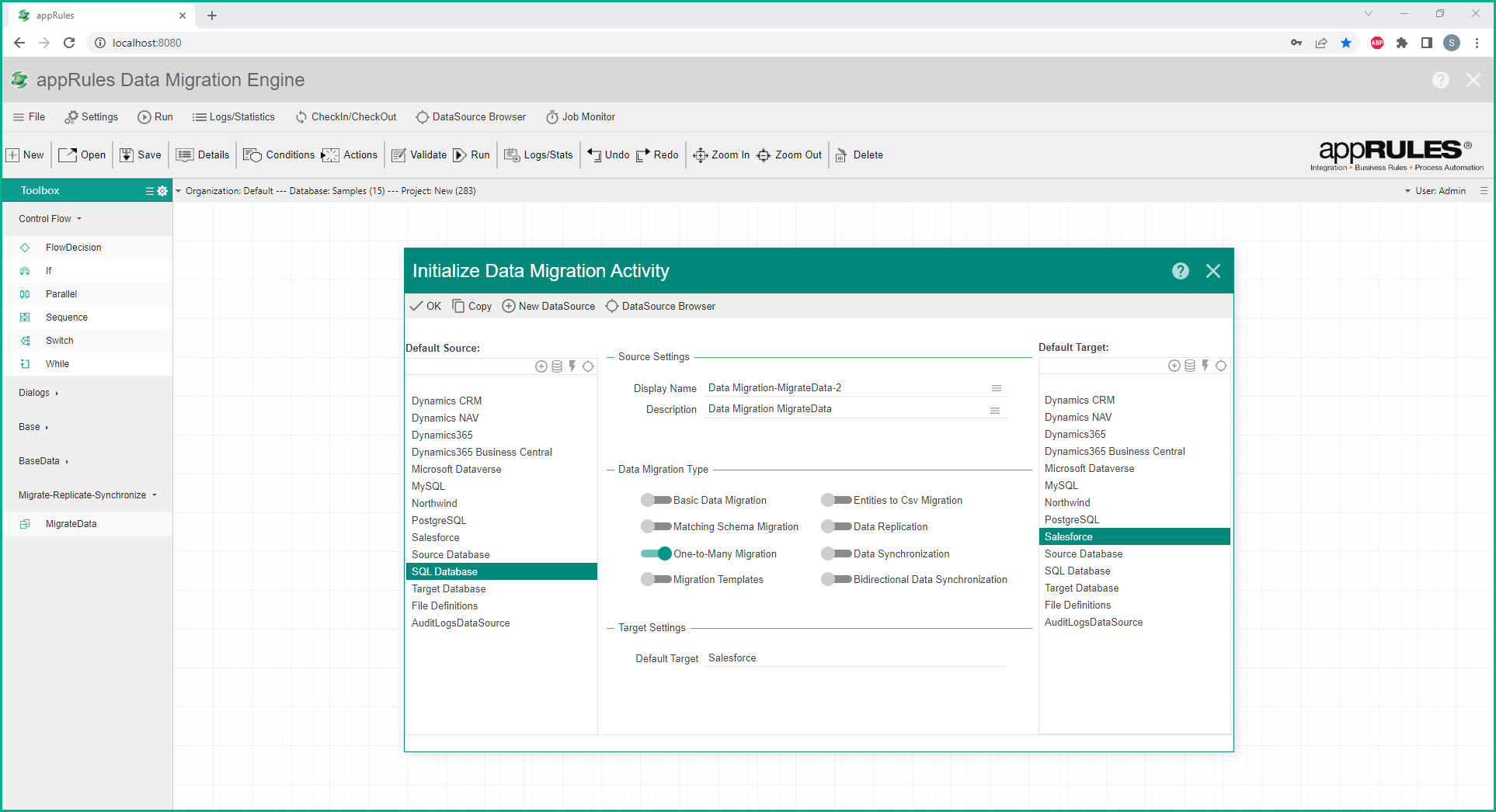Screen dimensions: 1496x812
Task: Open Logs/Stats from the toolbar
Action: 538,154
